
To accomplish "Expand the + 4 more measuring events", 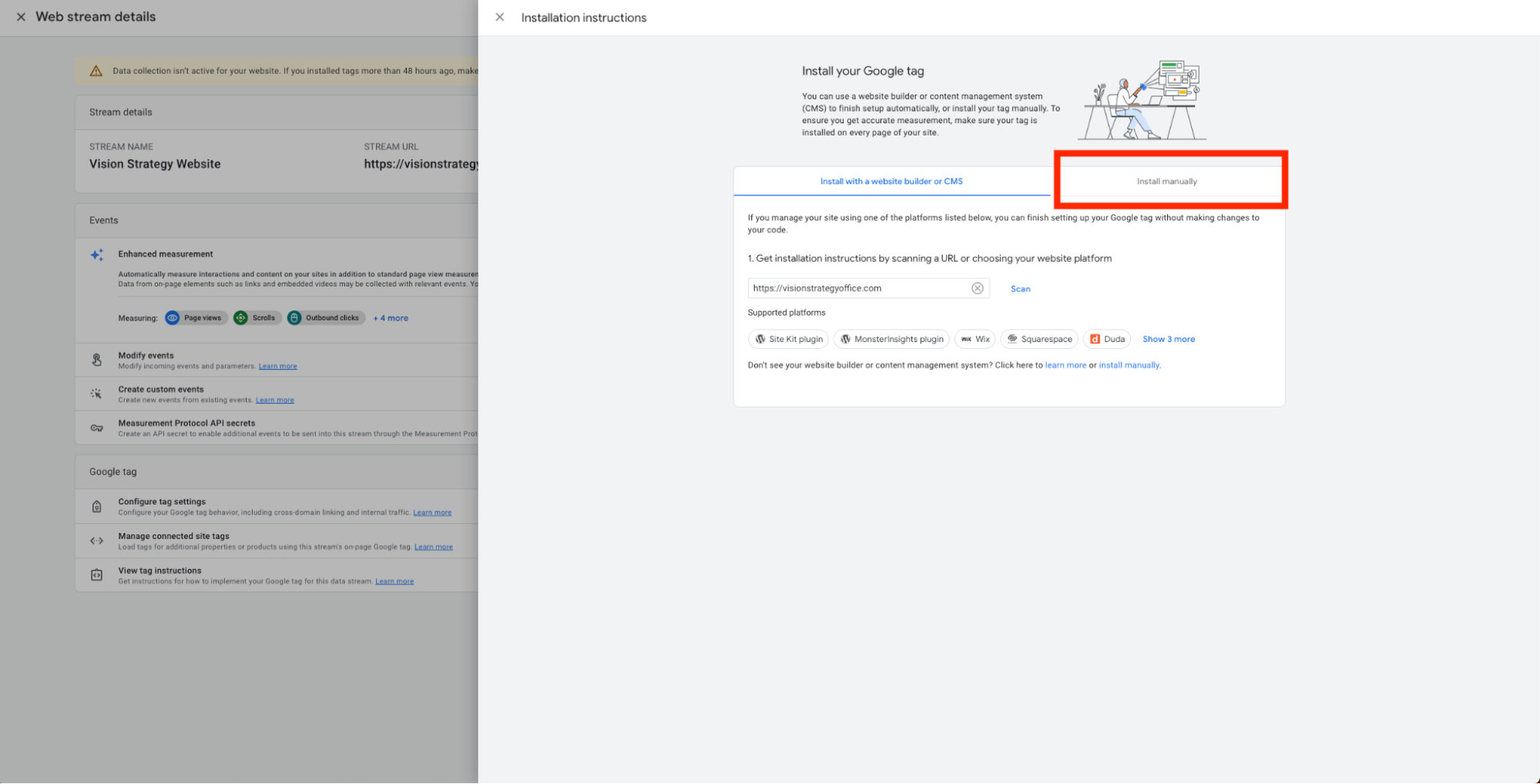I will coord(391,318).
